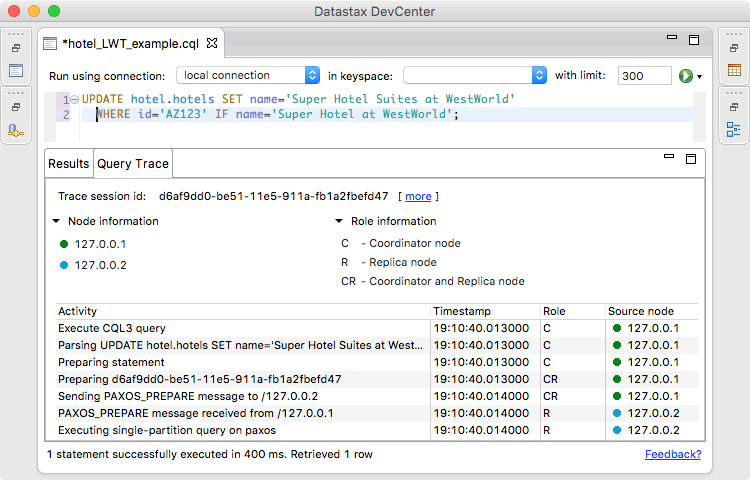Select the Query Trace tab
The width and height of the screenshot is (750, 480).
(132, 164)
